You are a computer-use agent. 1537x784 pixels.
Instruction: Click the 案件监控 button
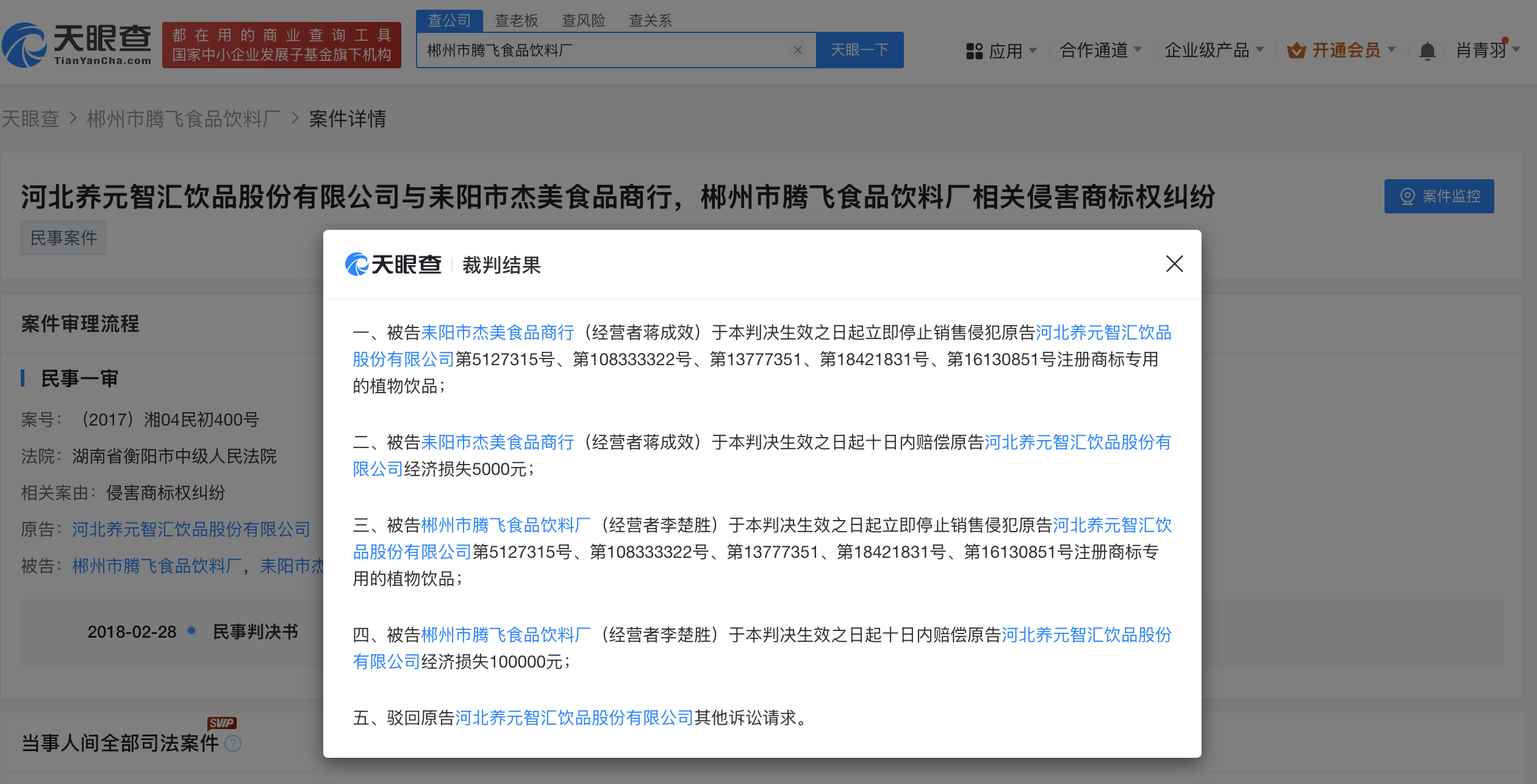coord(1438,196)
